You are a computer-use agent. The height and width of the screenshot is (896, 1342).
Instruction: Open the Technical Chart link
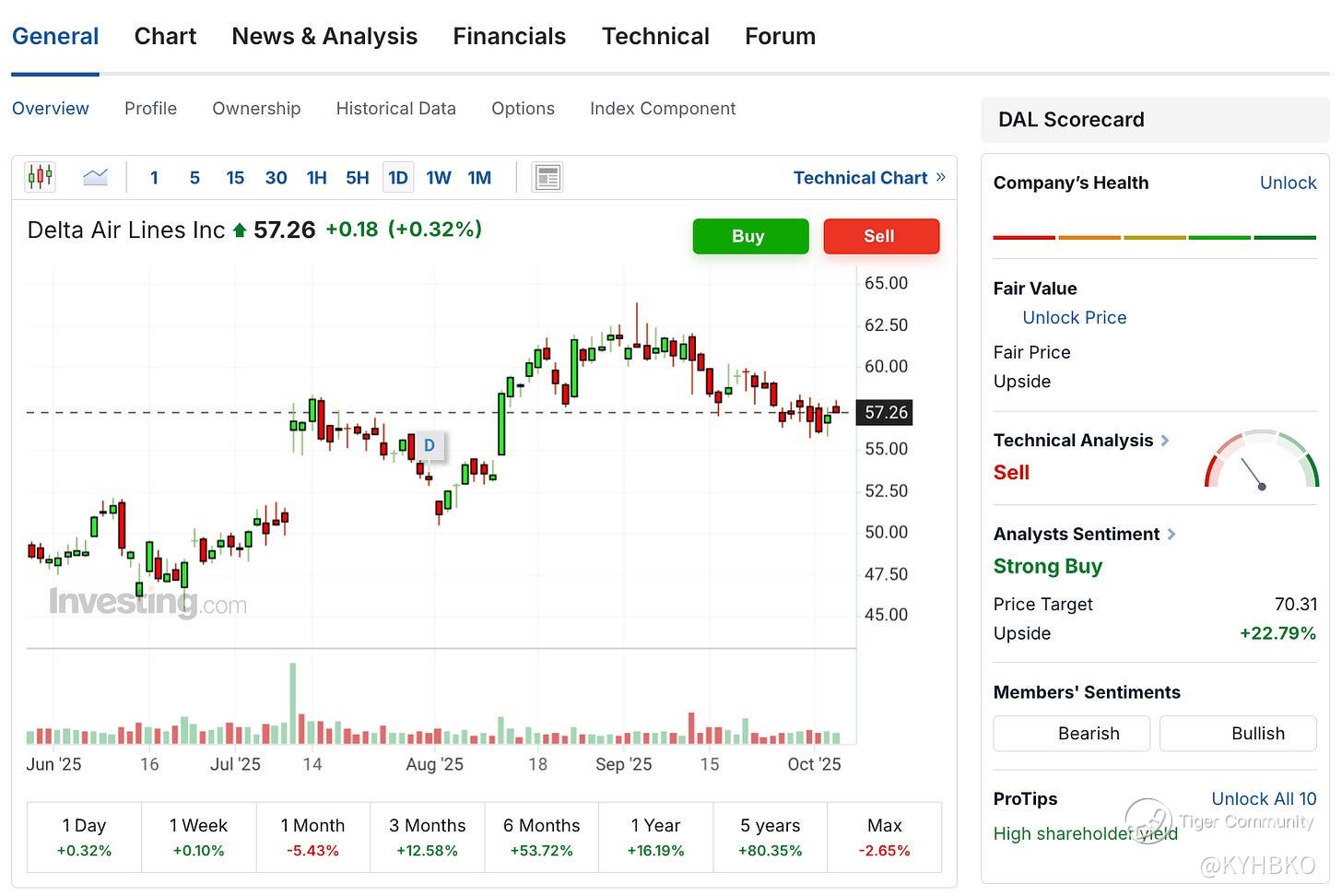click(x=869, y=178)
